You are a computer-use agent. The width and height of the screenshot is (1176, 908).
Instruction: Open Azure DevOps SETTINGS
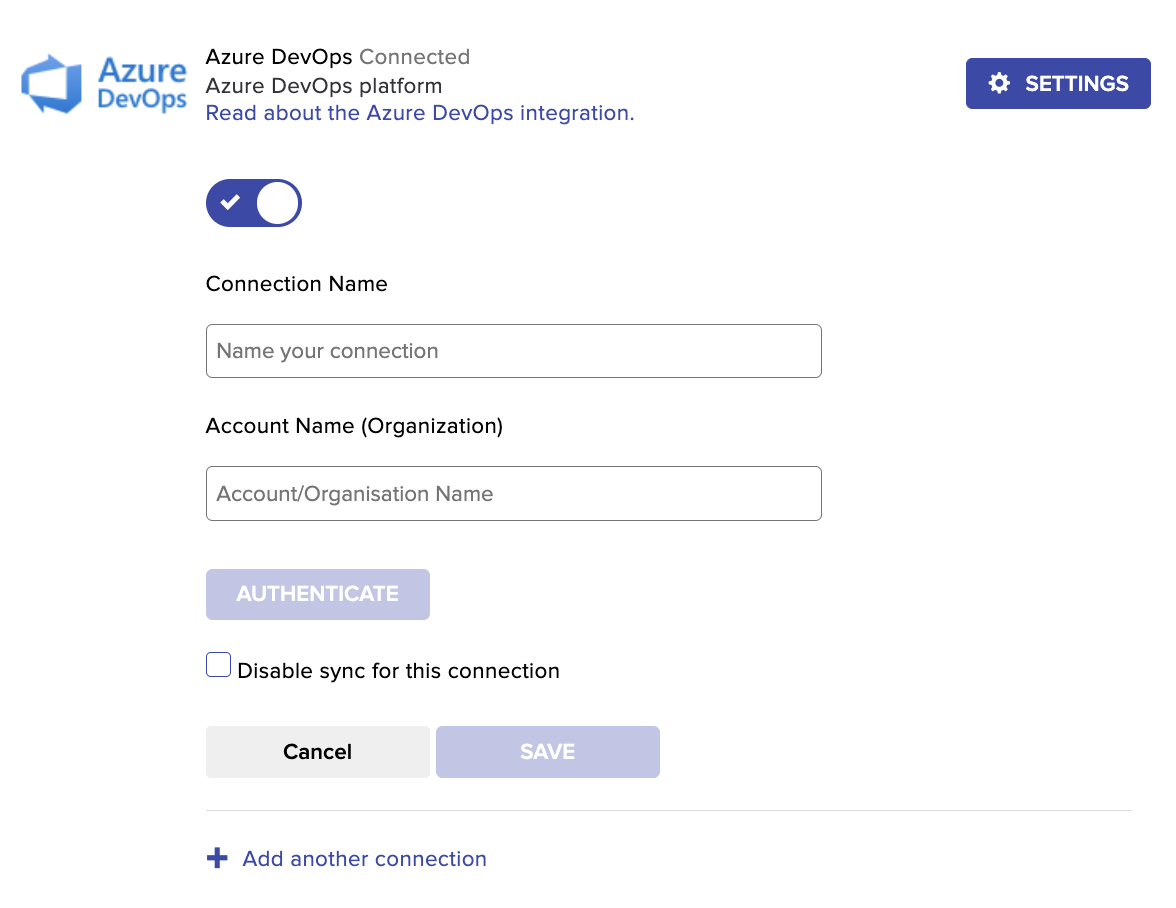pos(1058,83)
